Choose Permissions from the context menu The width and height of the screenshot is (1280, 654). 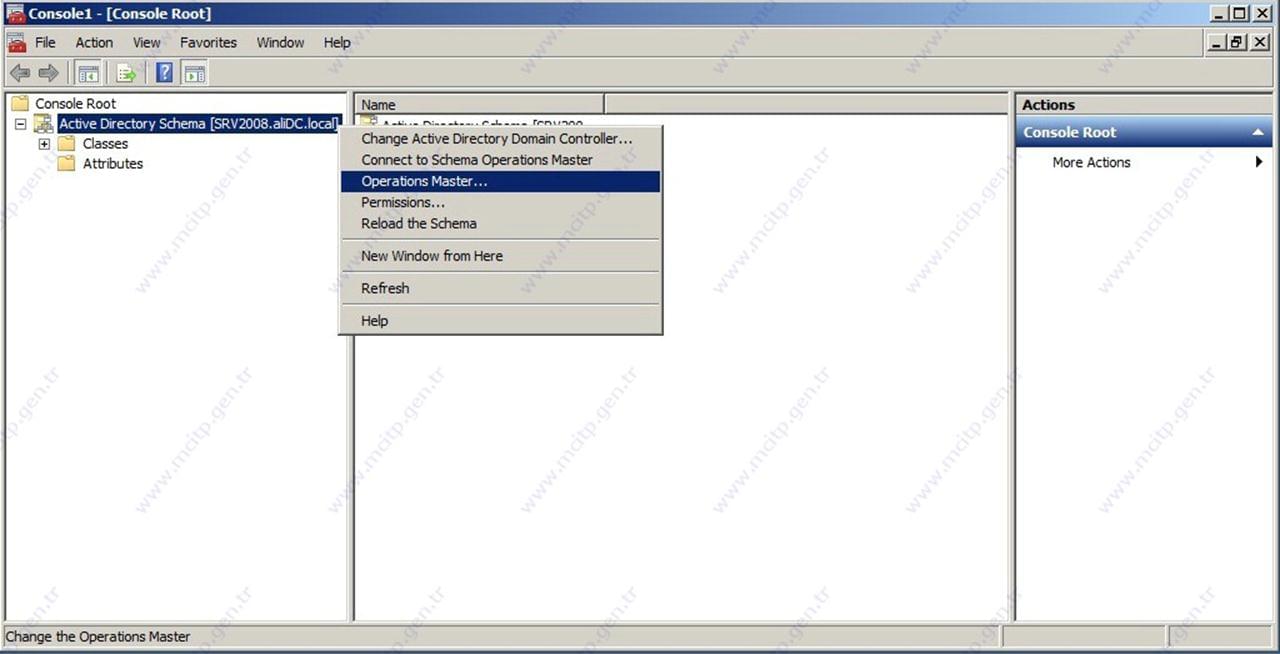pyautogui.click(x=500, y=202)
